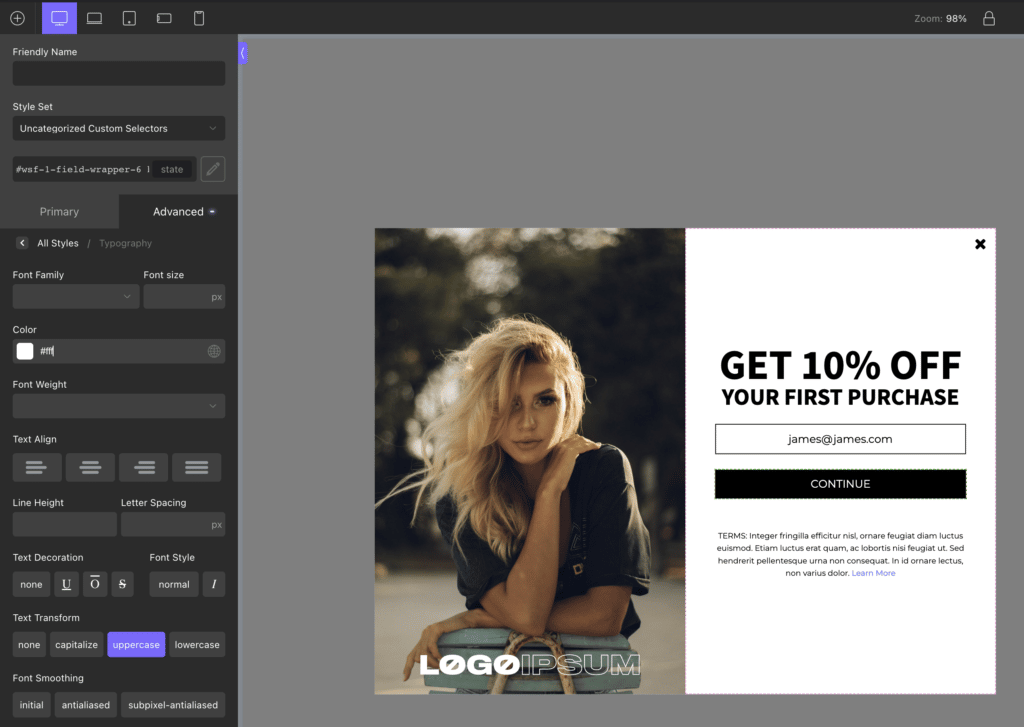Set font smoothing to subpixel-antialiased

pos(173,705)
